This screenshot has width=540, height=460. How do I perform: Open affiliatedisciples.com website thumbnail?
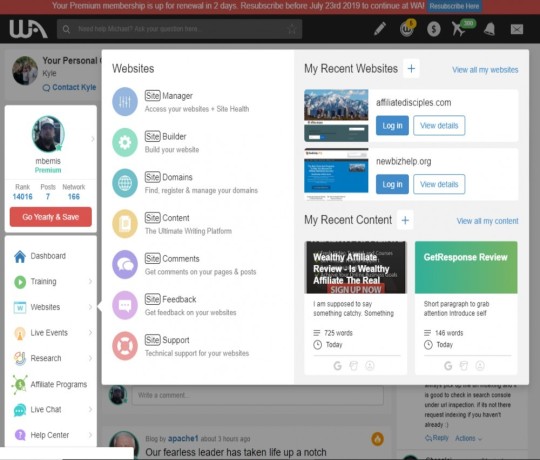point(336,116)
